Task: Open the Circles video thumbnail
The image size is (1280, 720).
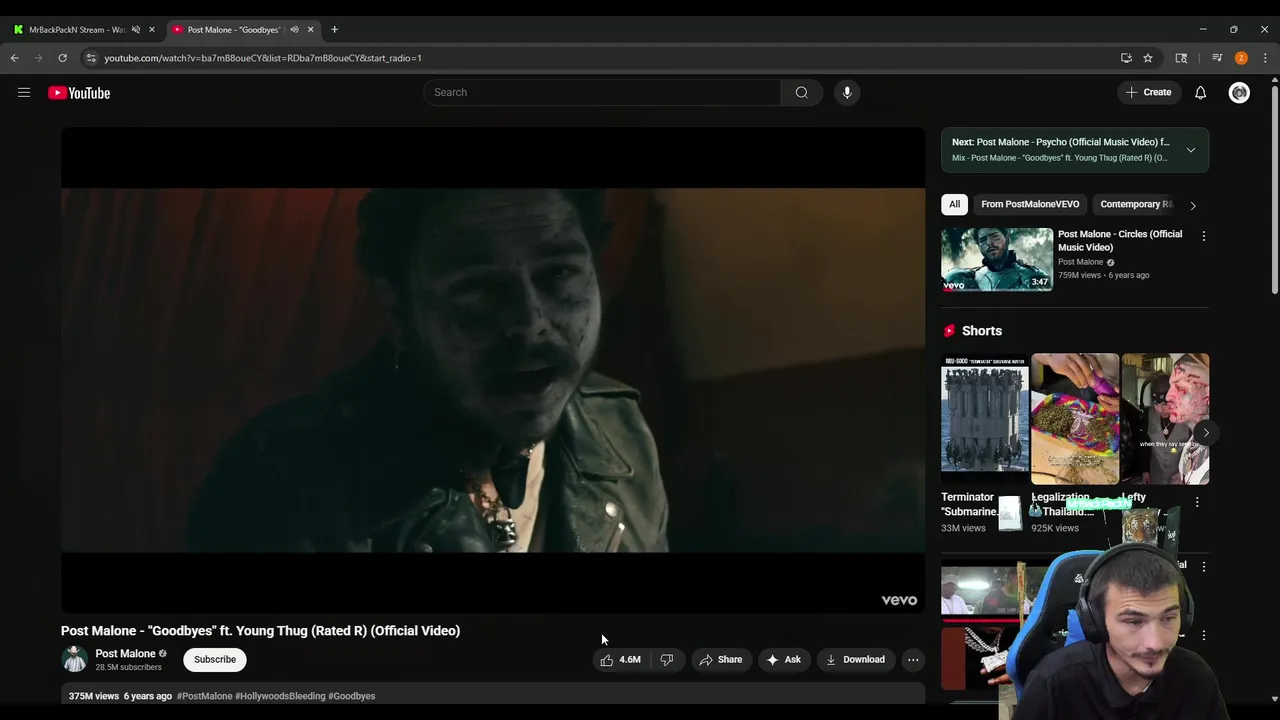Action: [997, 259]
